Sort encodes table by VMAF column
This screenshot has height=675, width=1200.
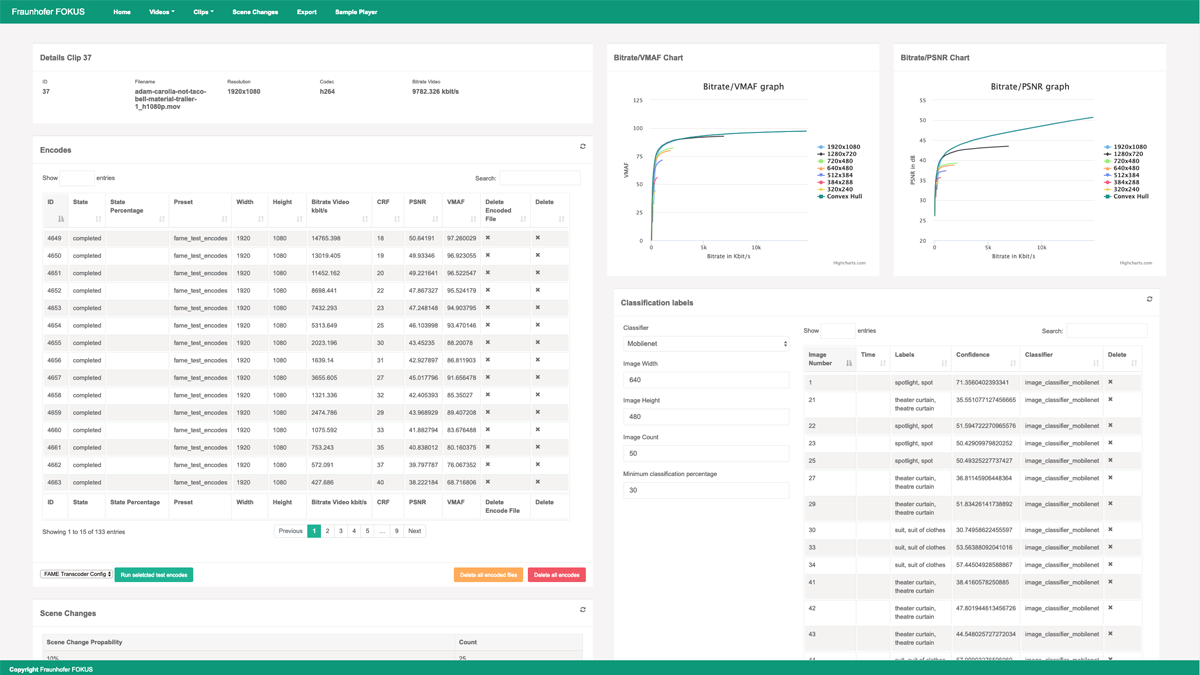(461, 210)
